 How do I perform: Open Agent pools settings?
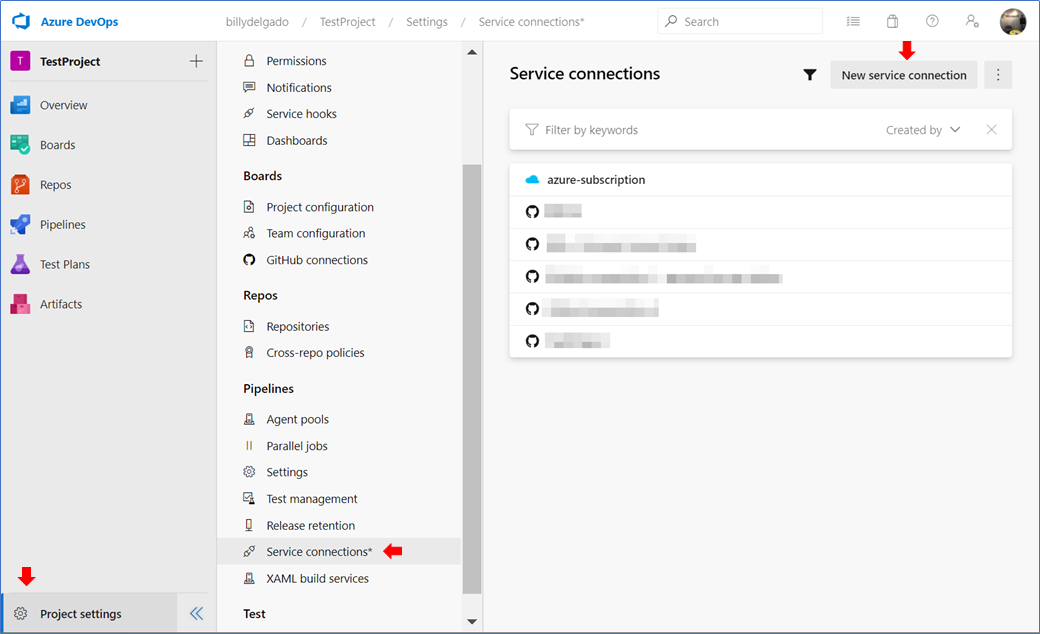[x=297, y=419]
